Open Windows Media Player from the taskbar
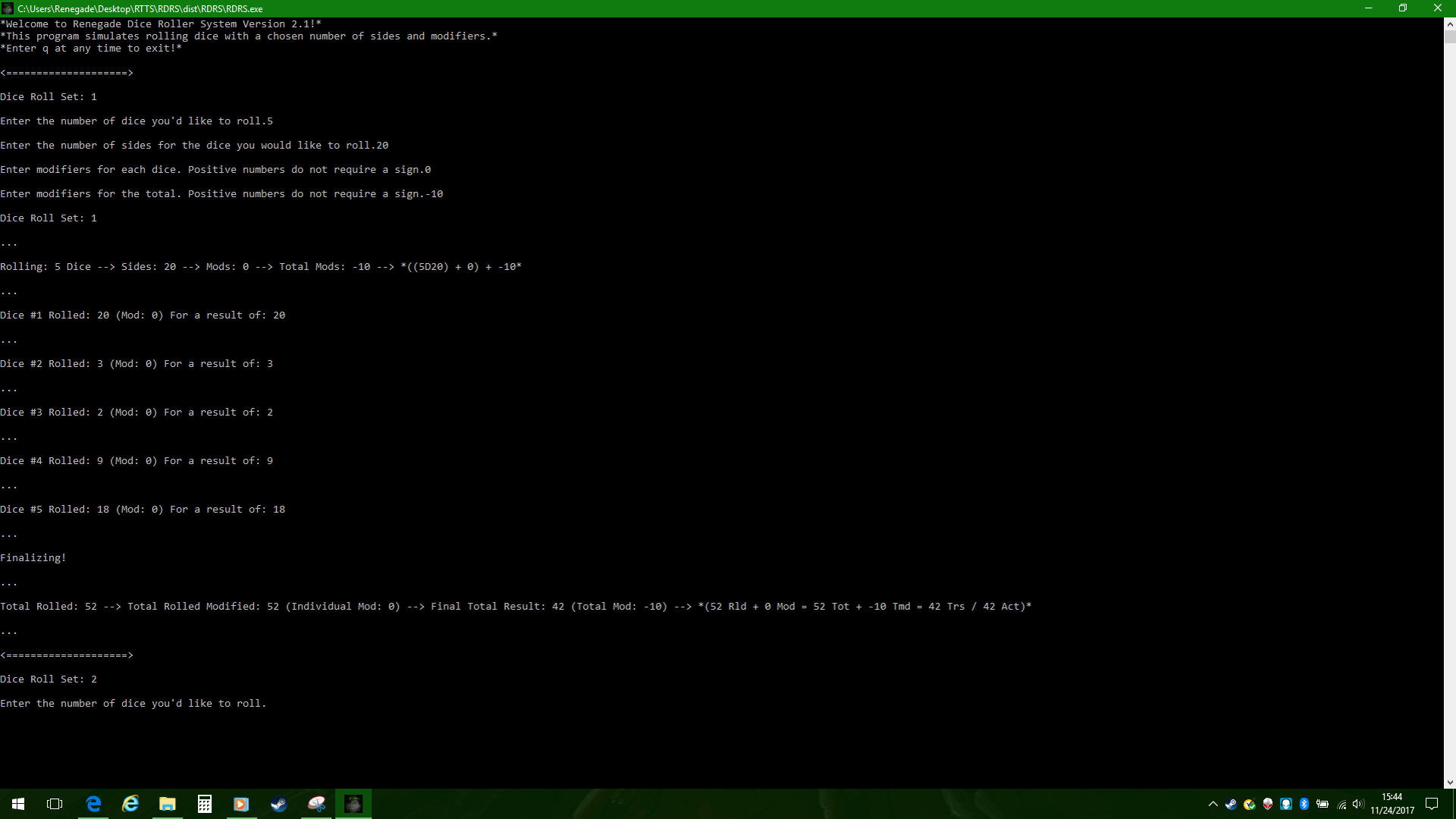1456x819 pixels. click(x=241, y=804)
